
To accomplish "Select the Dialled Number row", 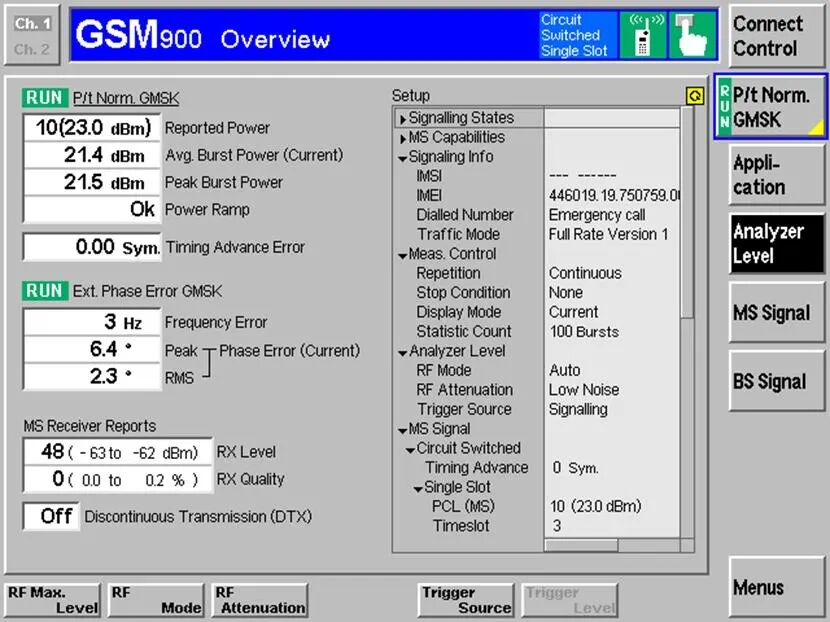I will [x=537, y=215].
